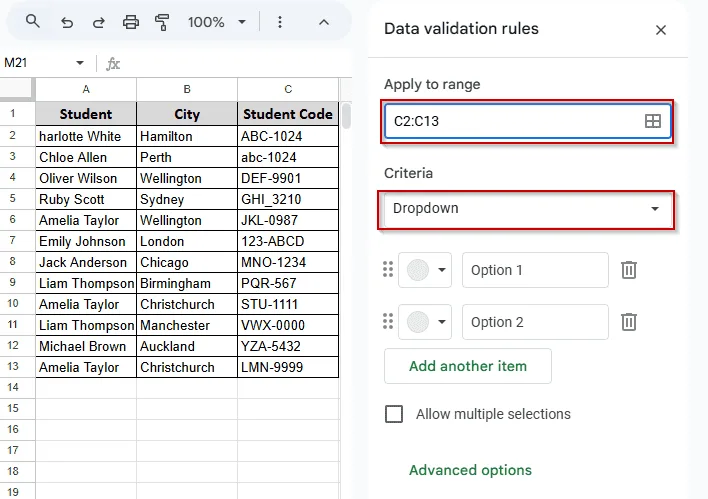Select the Chloe Allen cell
The height and width of the screenshot is (499, 708).
[86, 157]
